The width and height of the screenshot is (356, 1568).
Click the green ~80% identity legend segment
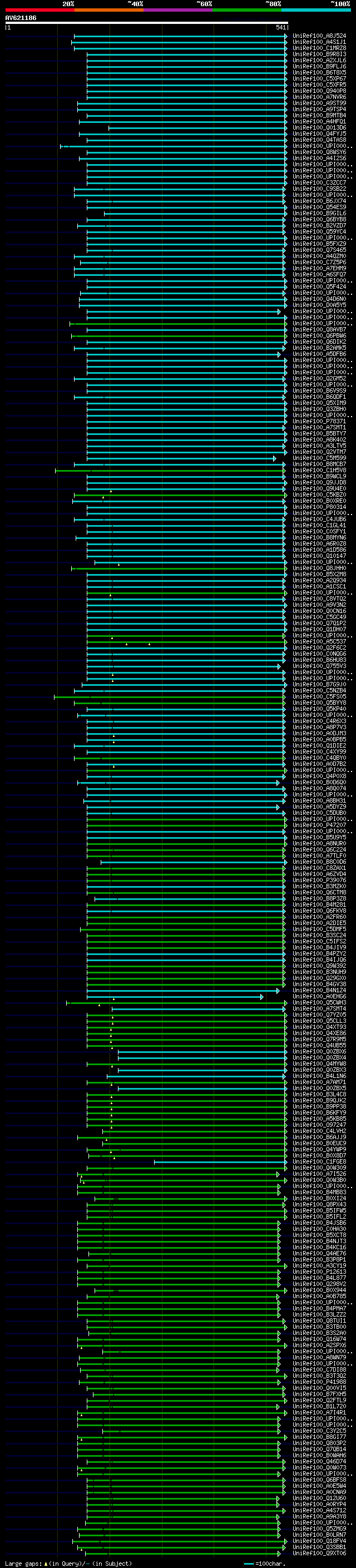[247, 10]
